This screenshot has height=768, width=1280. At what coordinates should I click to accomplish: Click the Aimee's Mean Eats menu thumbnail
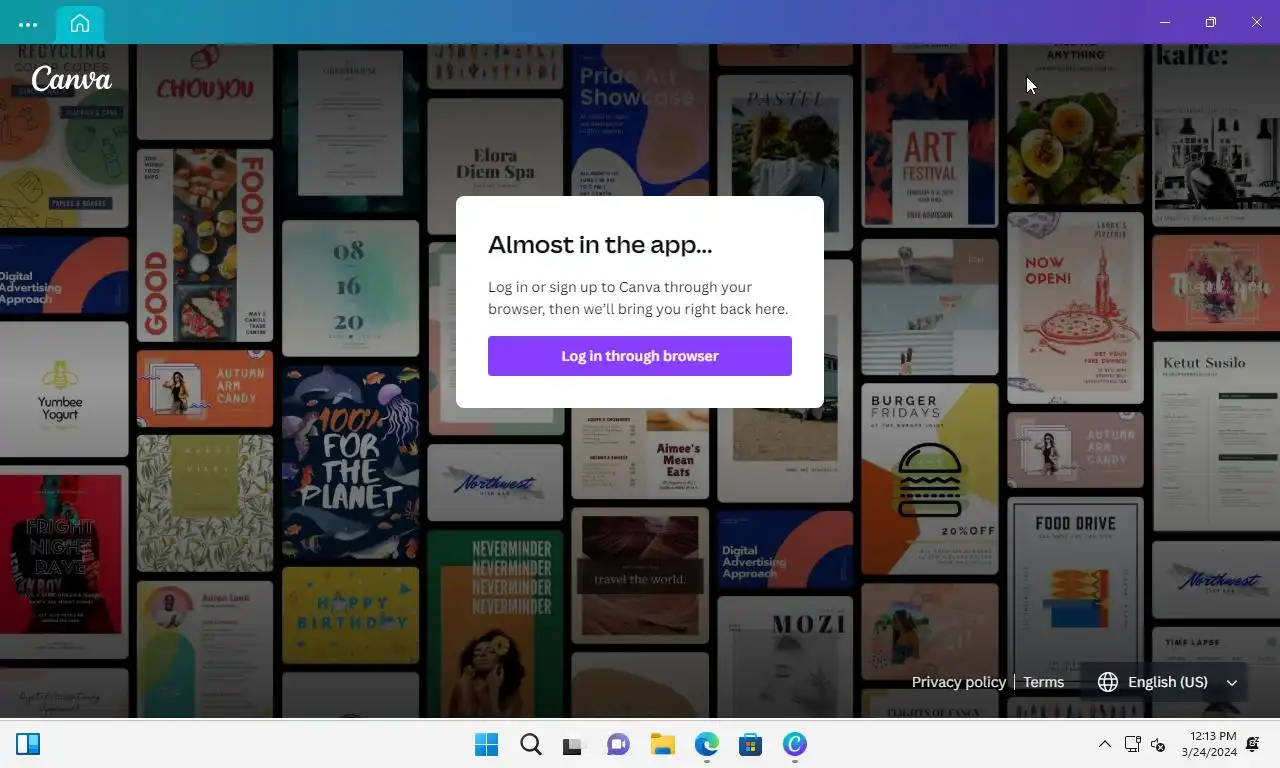(x=640, y=451)
